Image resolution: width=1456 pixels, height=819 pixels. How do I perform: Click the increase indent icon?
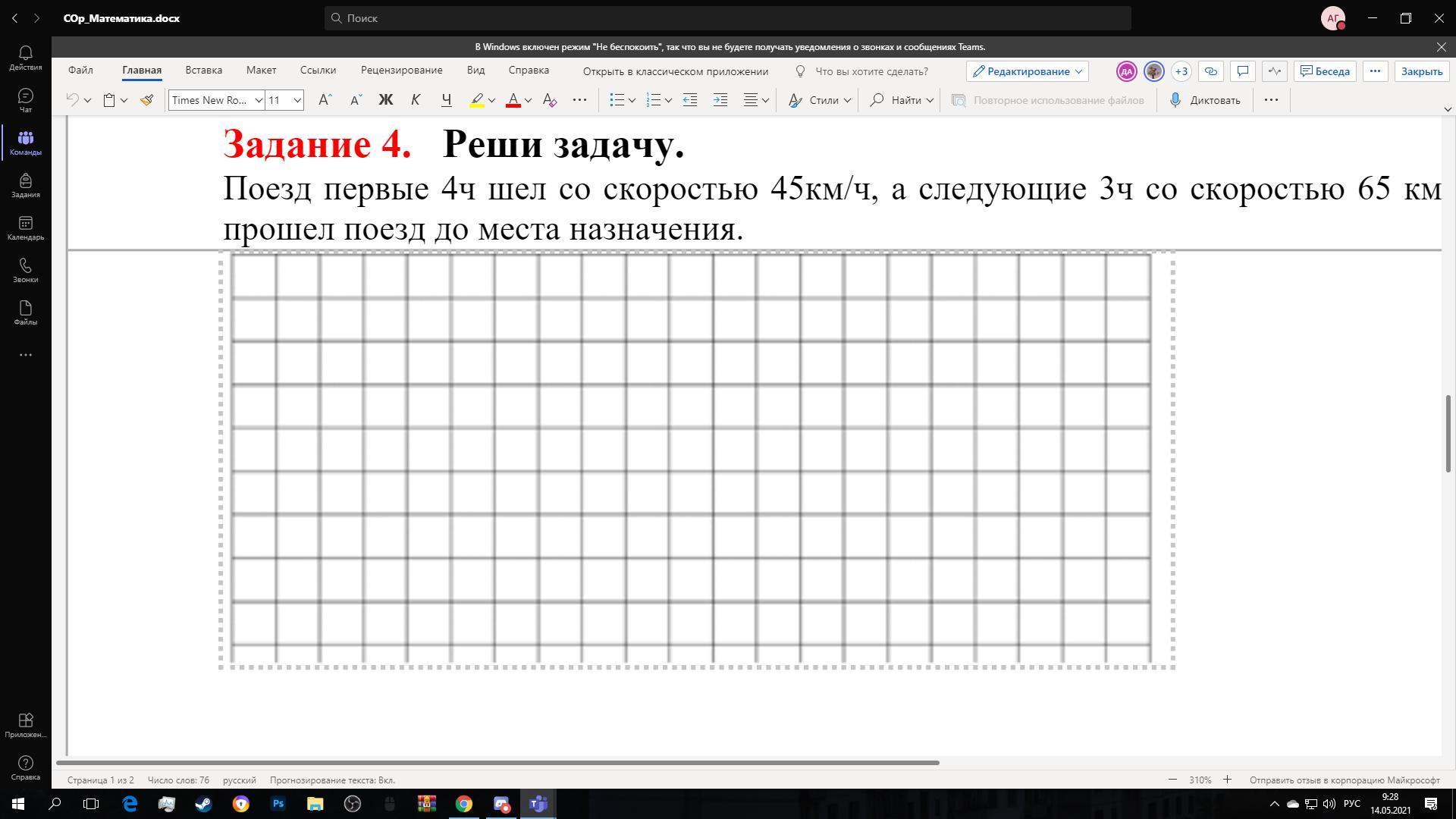tap(720, 100)
